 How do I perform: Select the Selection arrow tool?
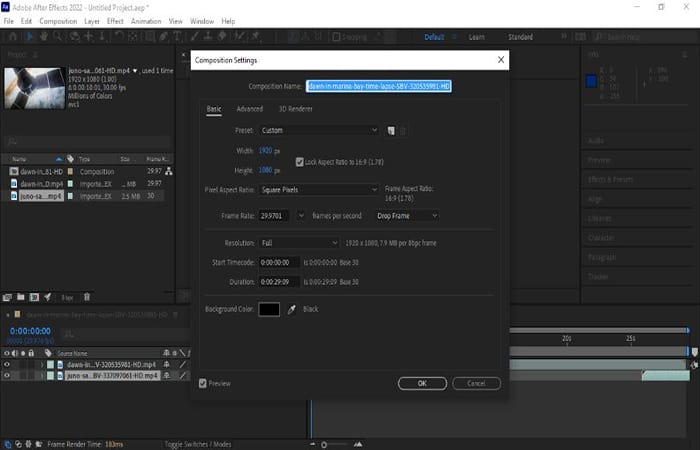tap(29, 37)
